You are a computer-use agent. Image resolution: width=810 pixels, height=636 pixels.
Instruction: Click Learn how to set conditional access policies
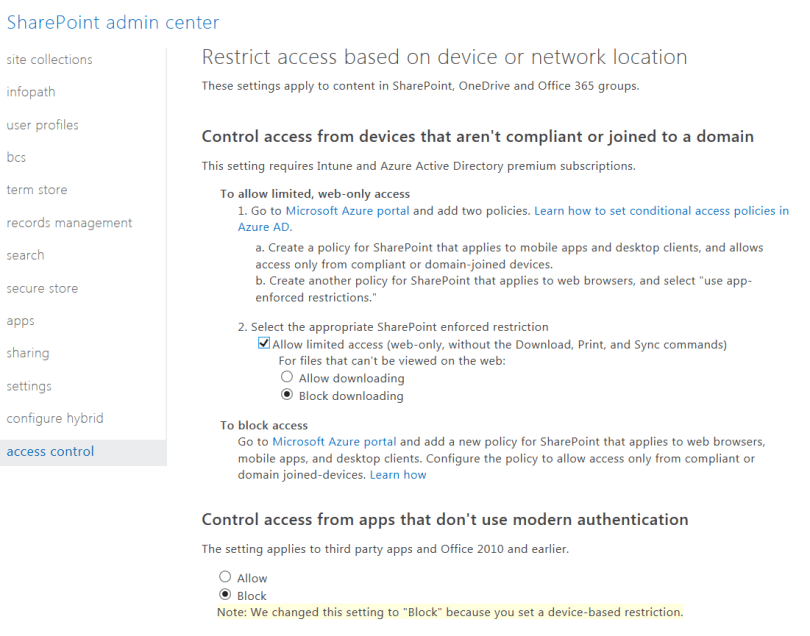point(660,211)
